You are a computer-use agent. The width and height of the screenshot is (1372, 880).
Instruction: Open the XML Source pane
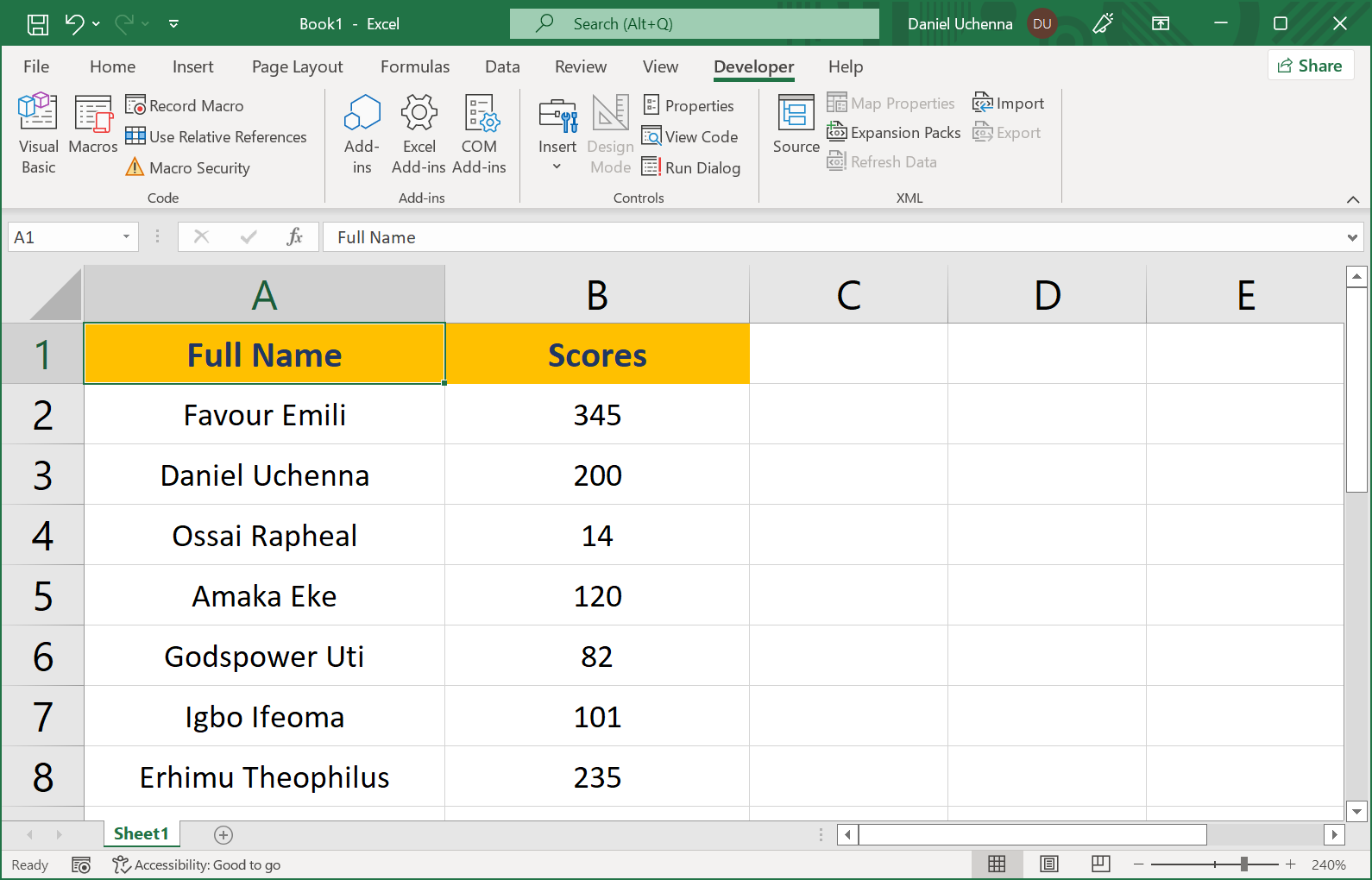tap(796, 124)
